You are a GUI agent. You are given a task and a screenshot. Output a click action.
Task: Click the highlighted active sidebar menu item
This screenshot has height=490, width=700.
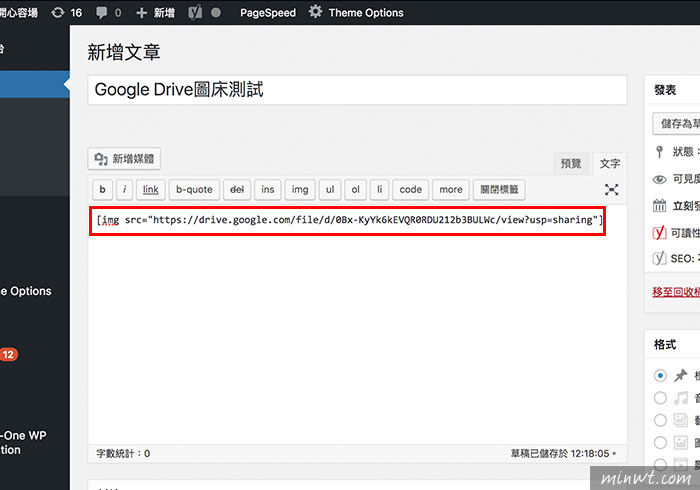click(x=35, y=84)
